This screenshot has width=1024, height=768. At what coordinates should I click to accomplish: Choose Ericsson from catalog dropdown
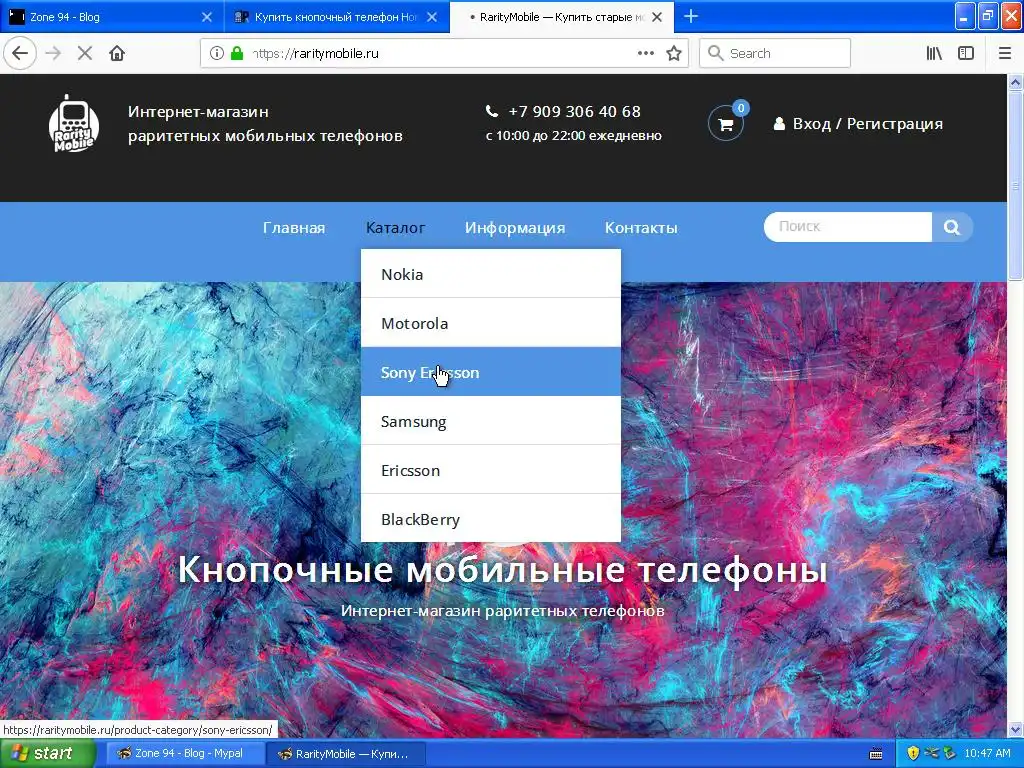click(x=491, y=470)
